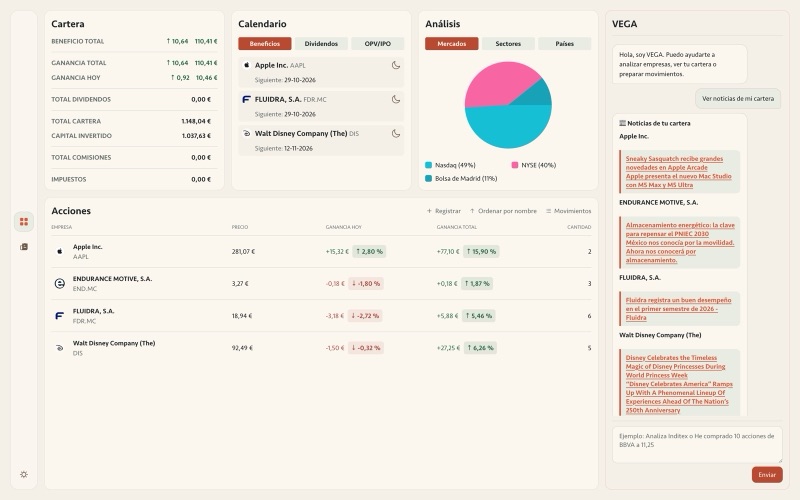This screenshot has height=500, width=800.
Task: Click Disney logo in Calendario card
Action: tap(246, 134)
